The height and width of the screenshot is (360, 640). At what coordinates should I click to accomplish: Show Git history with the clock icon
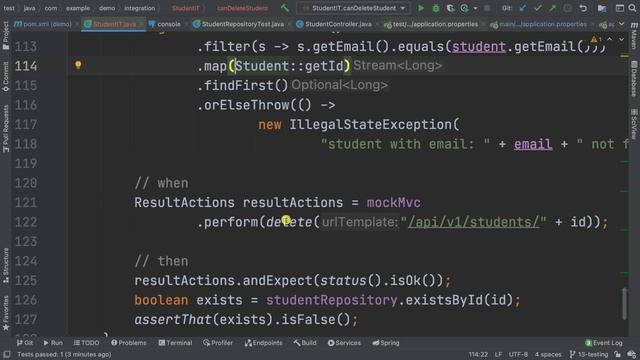click(x=567, y=8)
